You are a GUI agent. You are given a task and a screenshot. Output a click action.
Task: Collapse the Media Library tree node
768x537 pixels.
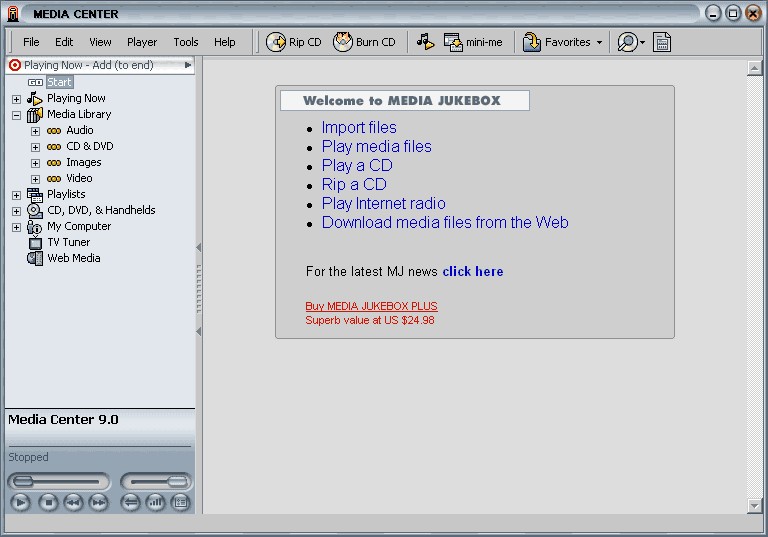(x=16, y=115)
